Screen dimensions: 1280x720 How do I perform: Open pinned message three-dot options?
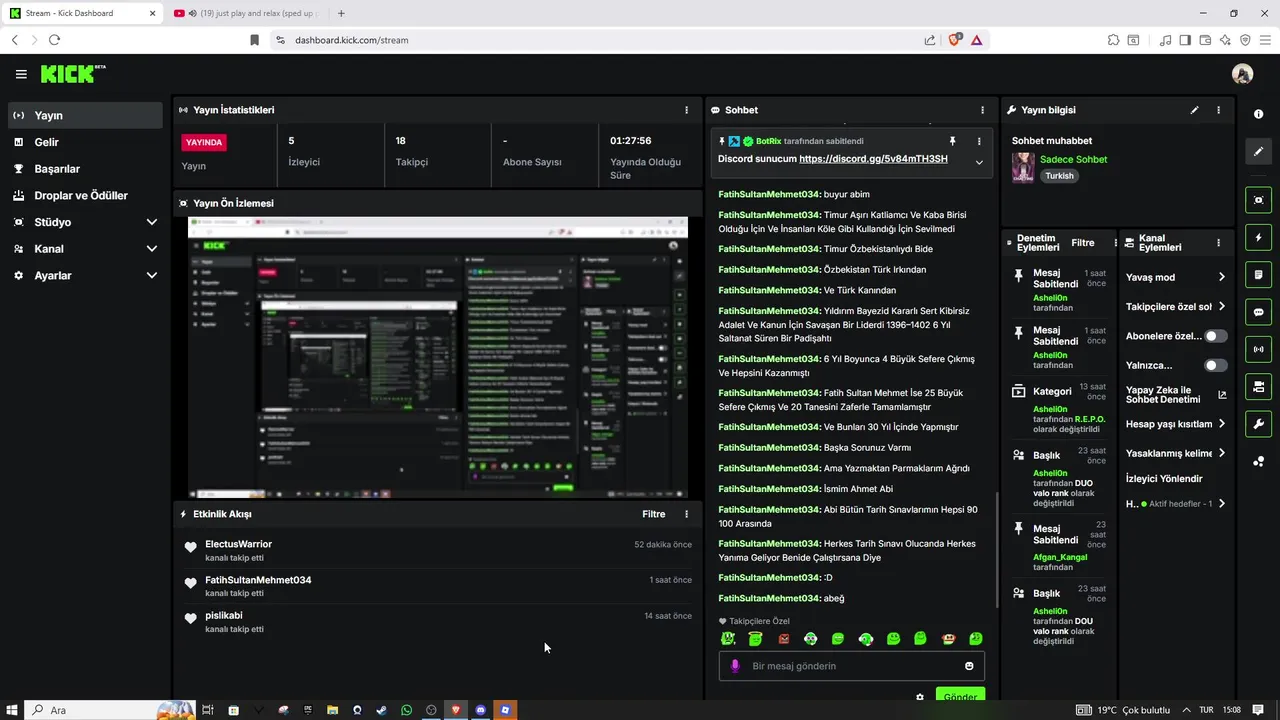[x=979, y=141]
